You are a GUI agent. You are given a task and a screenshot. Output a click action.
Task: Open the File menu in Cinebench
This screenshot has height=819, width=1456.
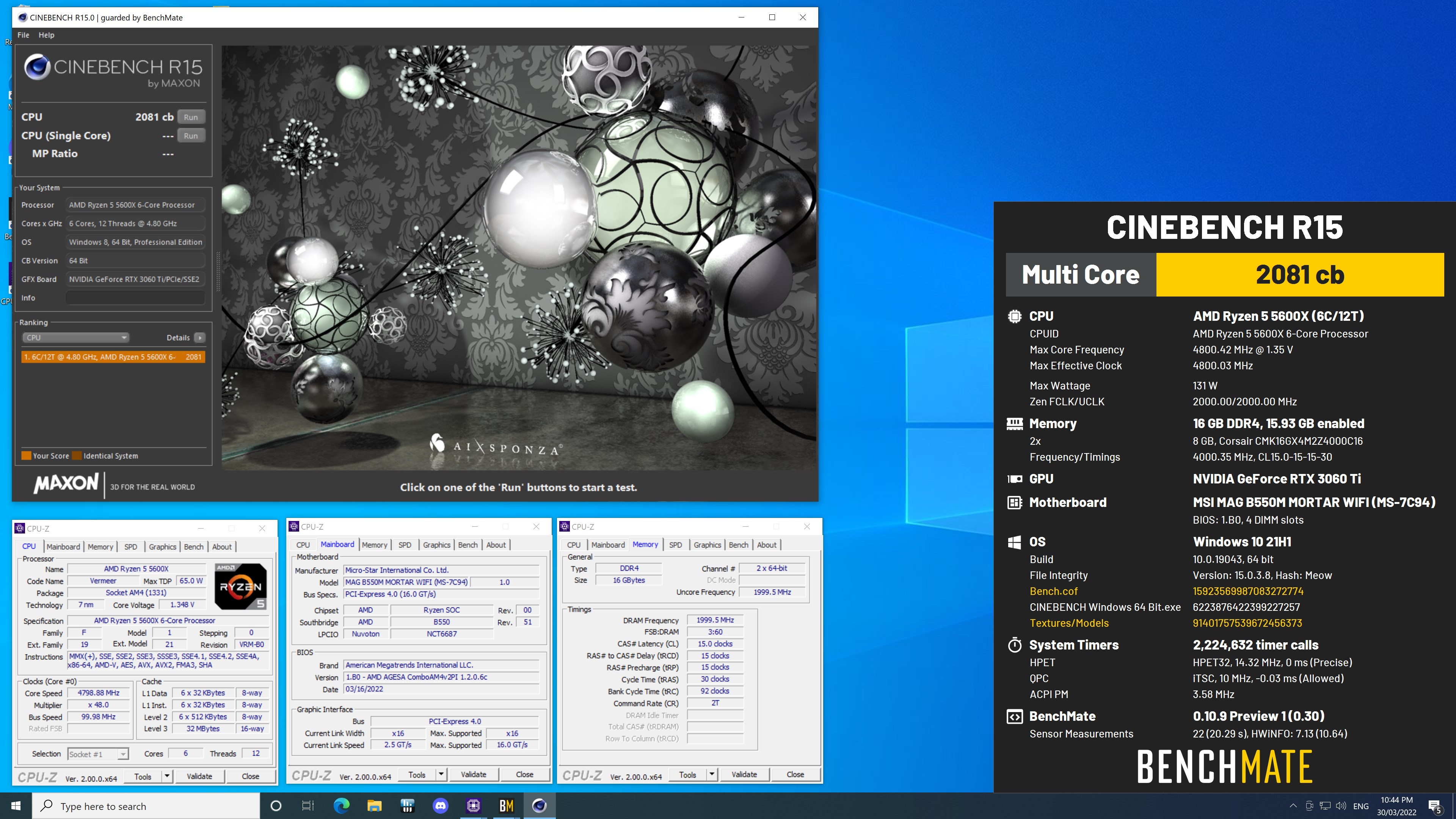(x=23, y=35)
